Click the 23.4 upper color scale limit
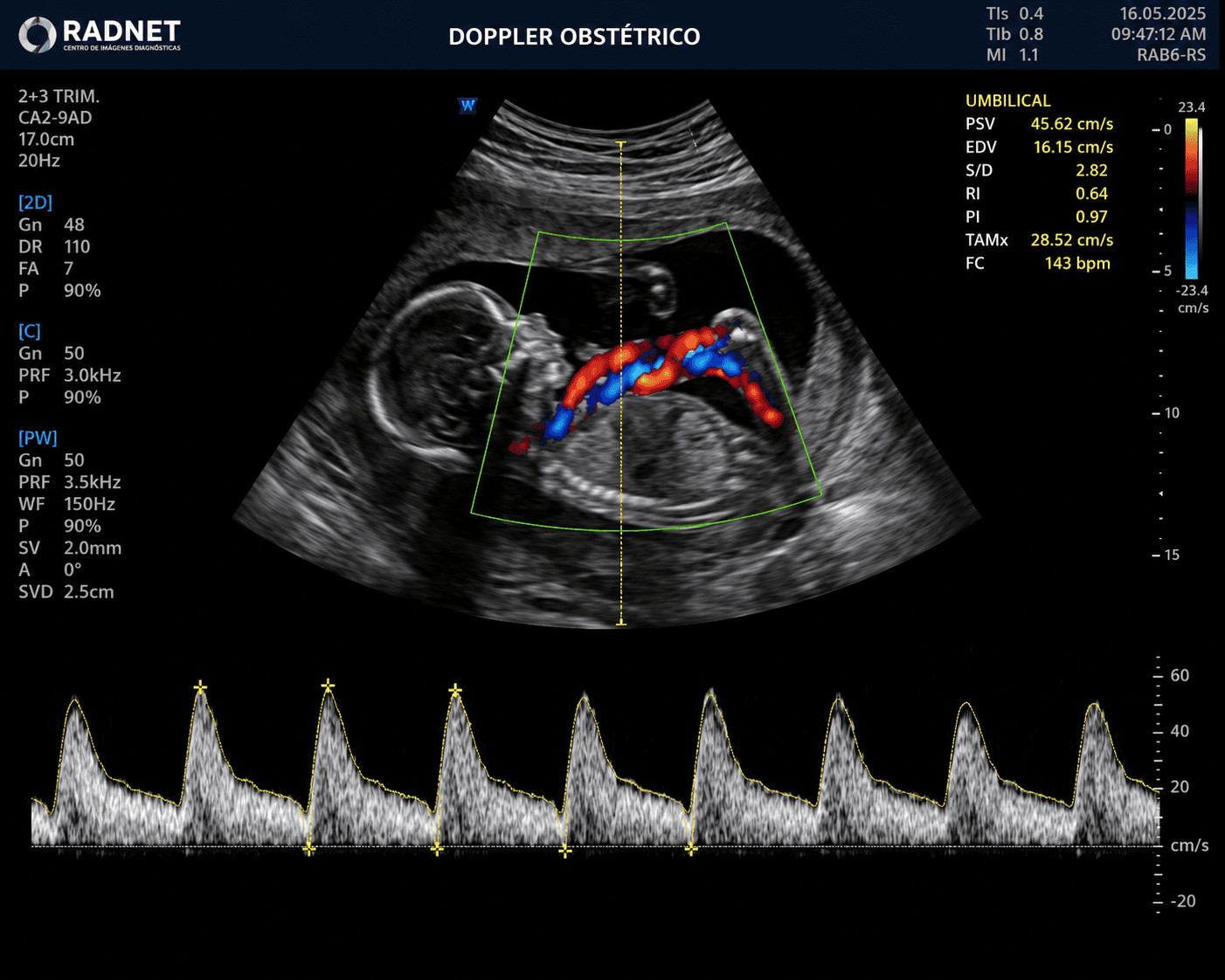This screenshot has width=1225, height=980. 1191,107
